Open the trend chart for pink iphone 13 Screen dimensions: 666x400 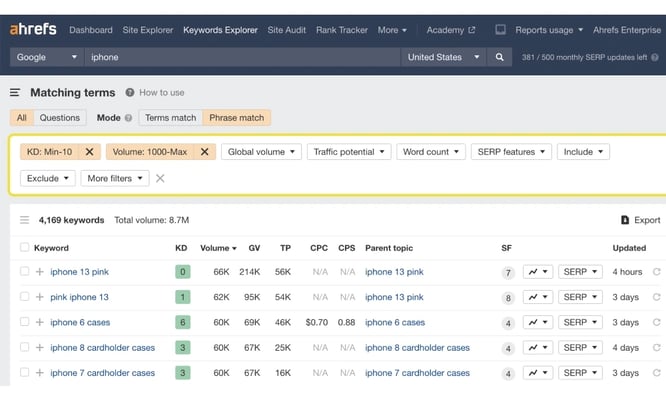click(538, 297)
